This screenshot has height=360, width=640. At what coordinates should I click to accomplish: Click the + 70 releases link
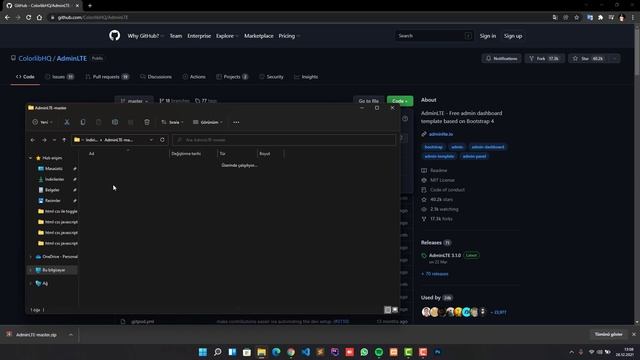(435, 274)
